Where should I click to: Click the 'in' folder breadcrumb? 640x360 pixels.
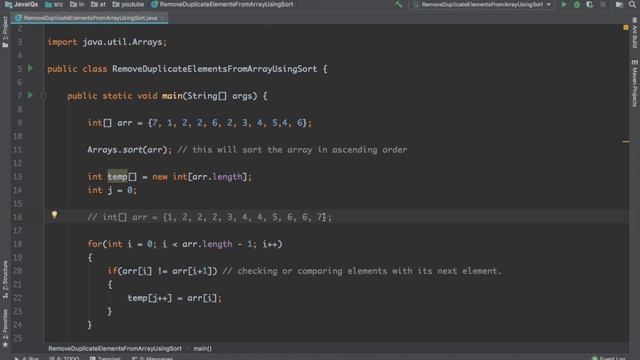(x=77, y=4)
